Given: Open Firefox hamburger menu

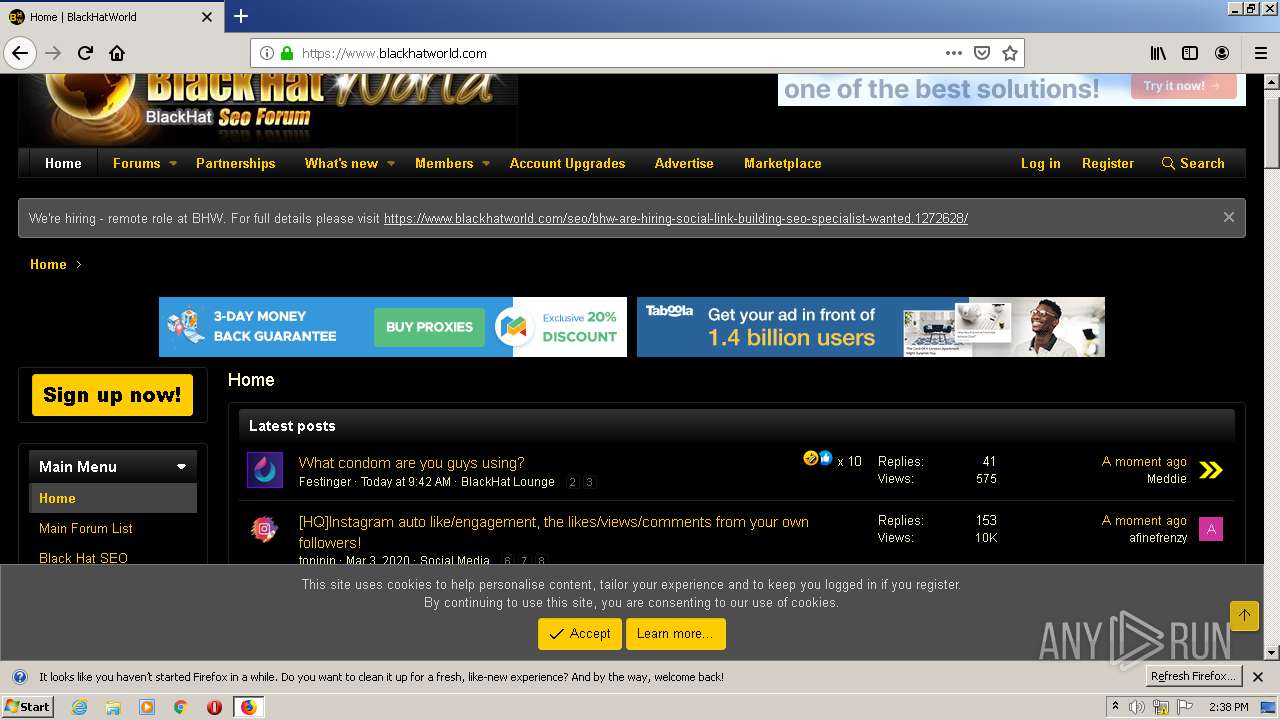Looking at the screenshot, I should (1261, 53).
